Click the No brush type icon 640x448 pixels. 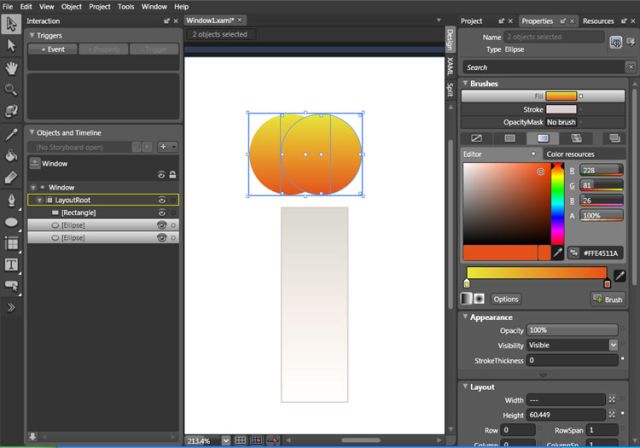coord(476,138)
